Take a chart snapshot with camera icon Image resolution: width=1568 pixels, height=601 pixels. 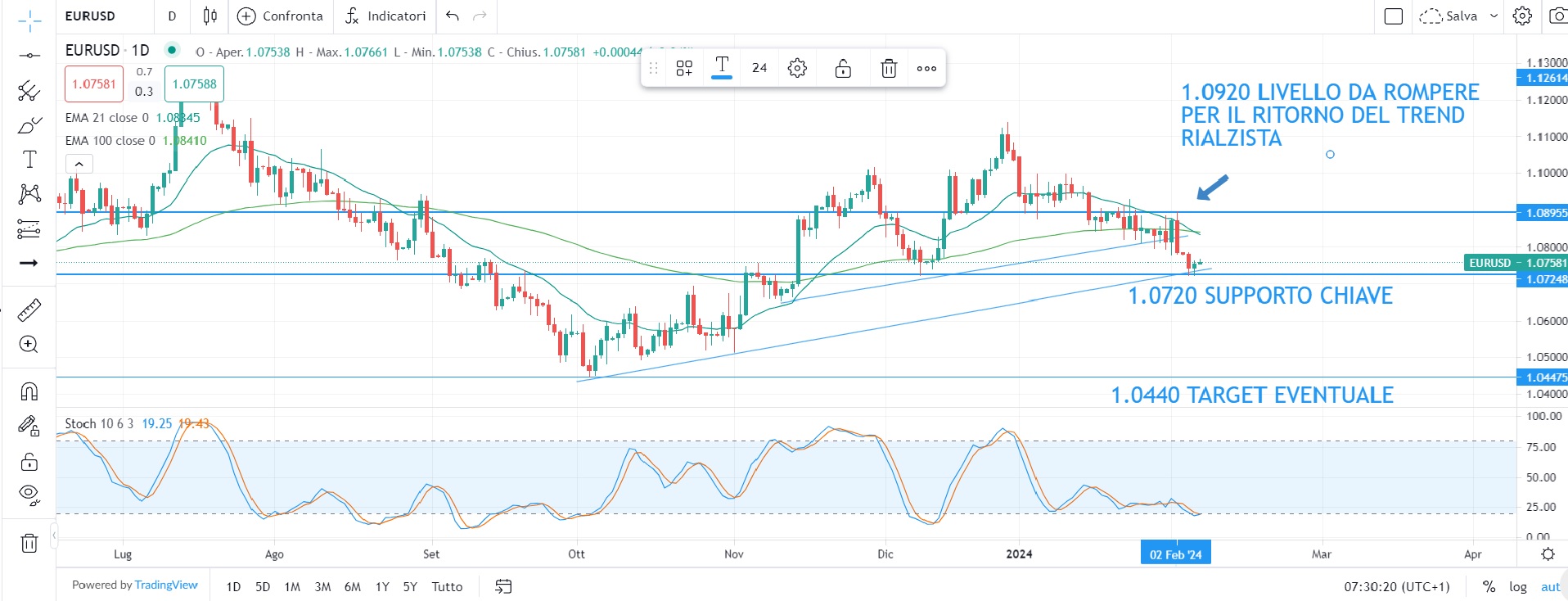1556,16
